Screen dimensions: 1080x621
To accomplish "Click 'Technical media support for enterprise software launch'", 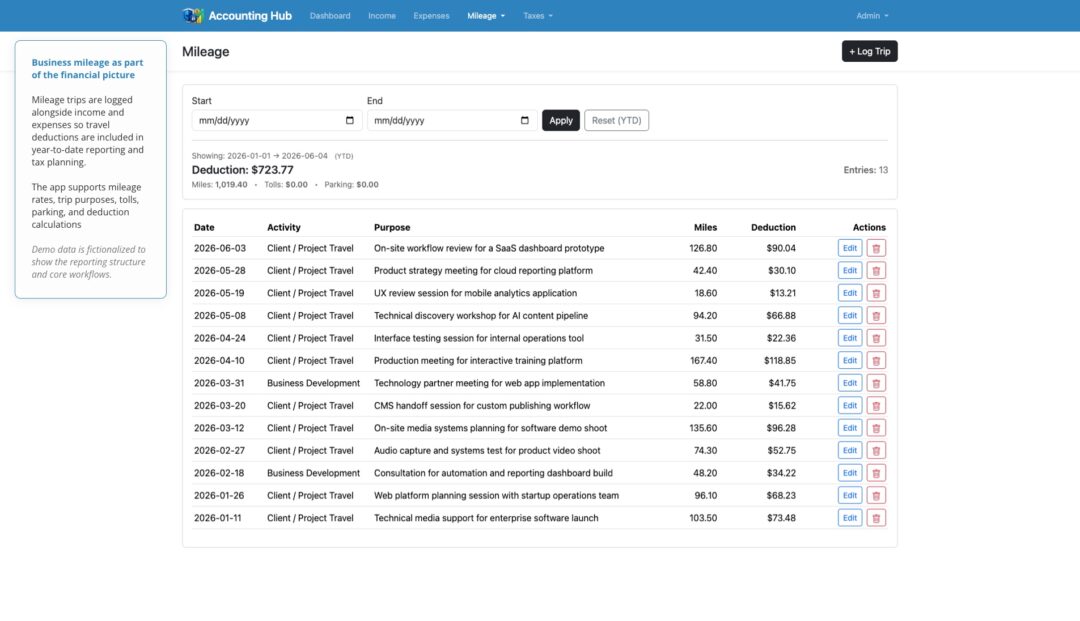I will point(486,518).
